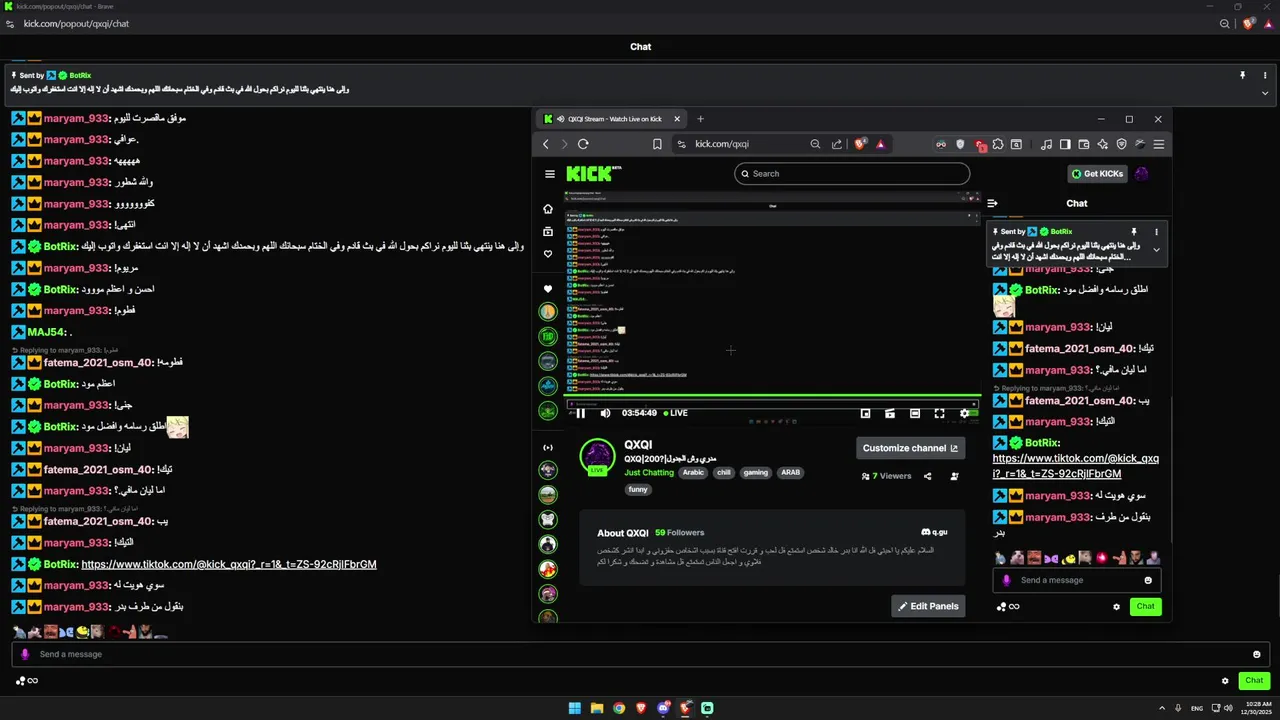This screenshot has width=1280, height=720.
Task: Click Send a message field in inner chat
Action: tap(1077, 580)
